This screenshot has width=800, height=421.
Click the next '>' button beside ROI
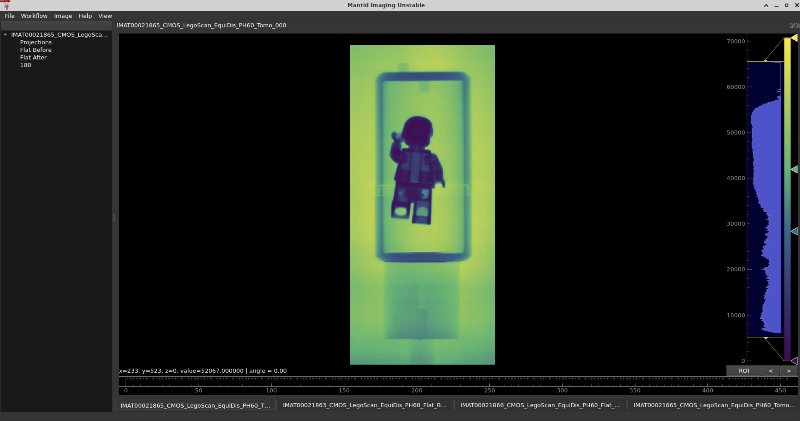pos(788,371)
